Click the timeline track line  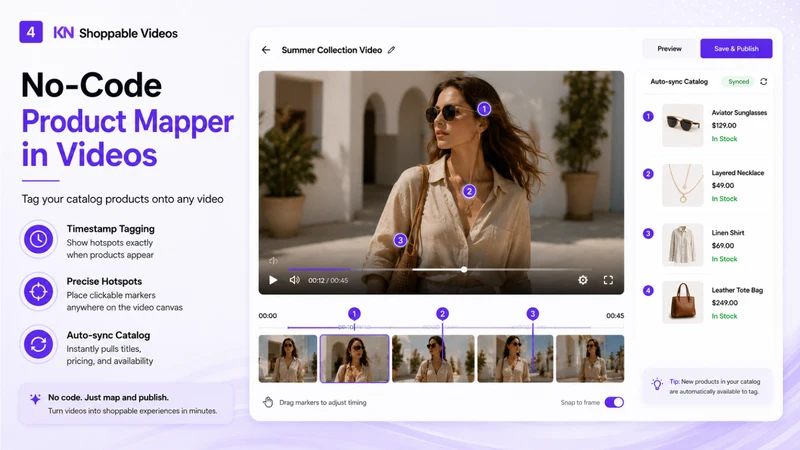pyautogui.click(x=439, y=327)
